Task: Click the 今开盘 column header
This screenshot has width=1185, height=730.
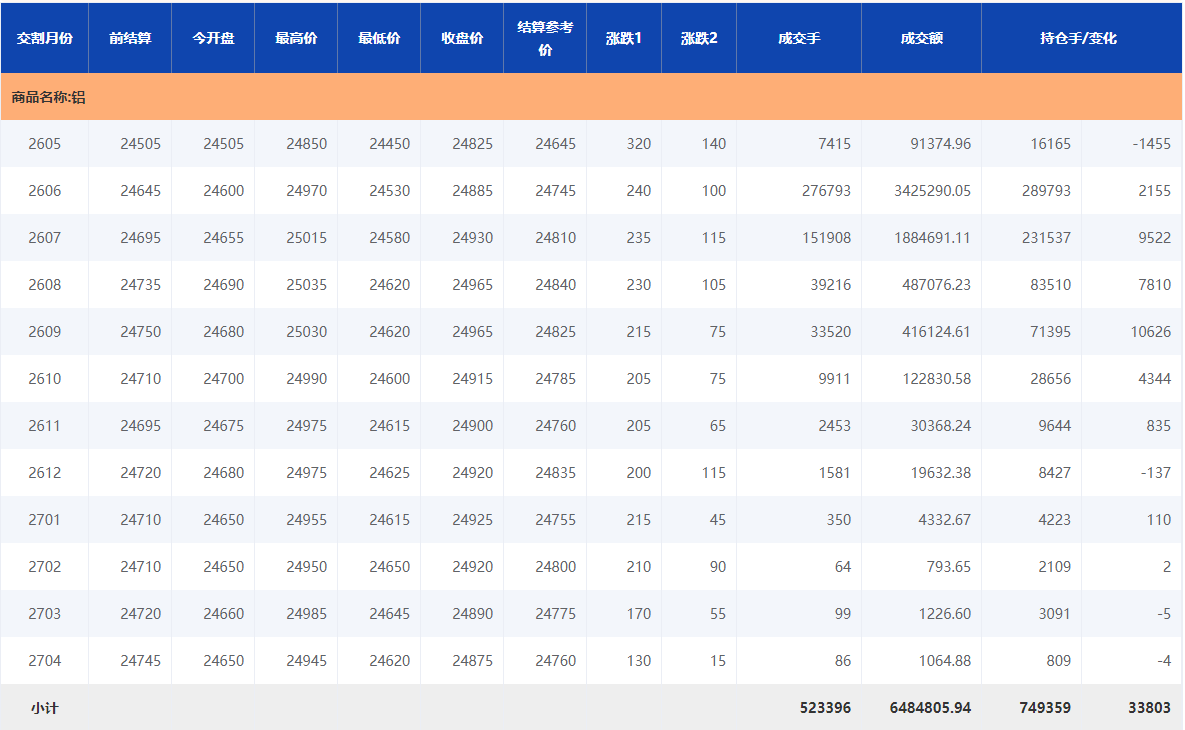Action: coord(213,38)
